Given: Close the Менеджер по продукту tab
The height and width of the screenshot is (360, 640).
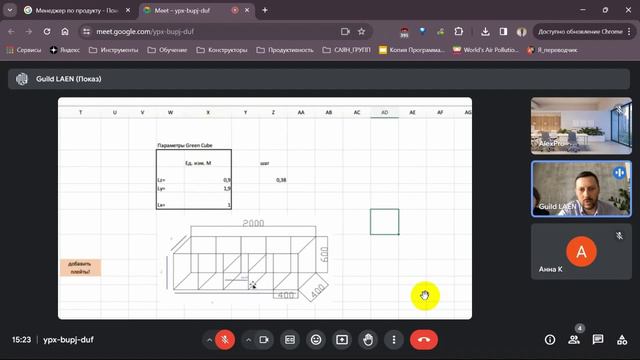Looking at the screenshot, I should click(128, 10).
